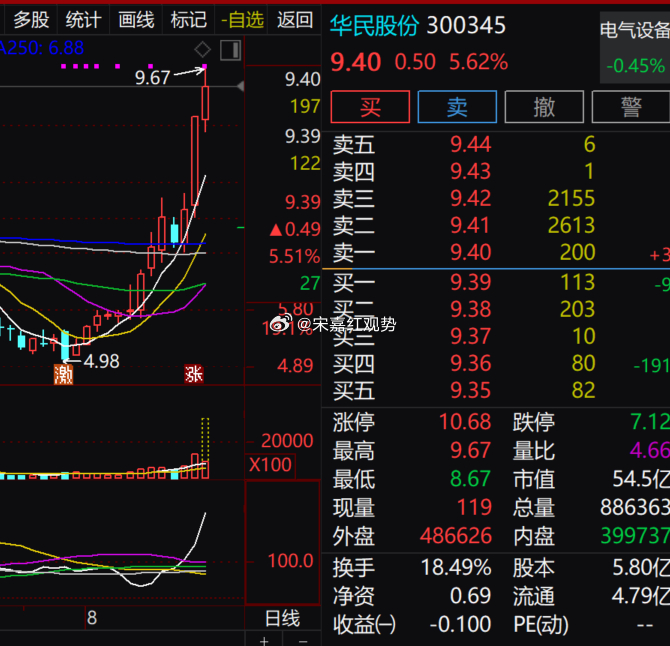The image size is (670, 646).
Task: Click the X100 volume unit label
Action: (270, 464)
